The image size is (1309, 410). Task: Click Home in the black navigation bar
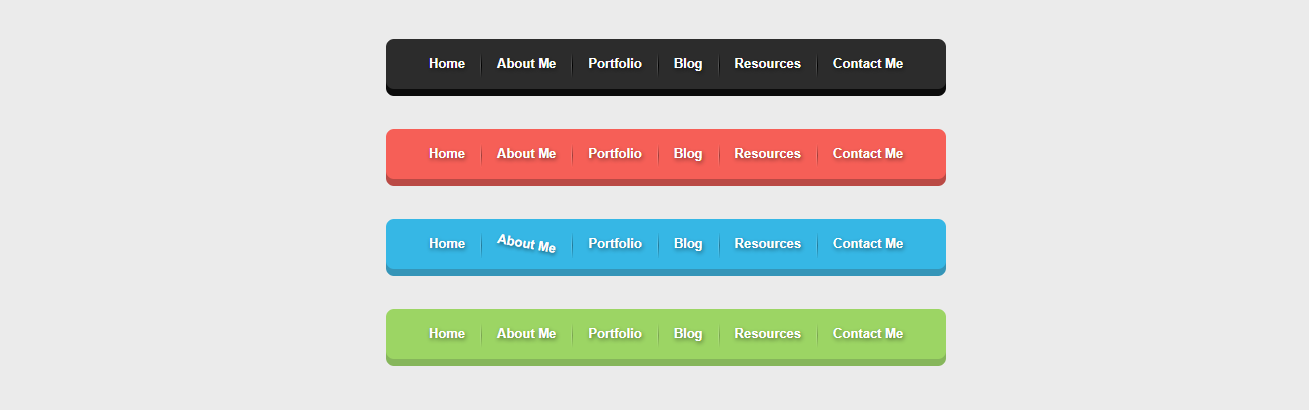[447, 64]
